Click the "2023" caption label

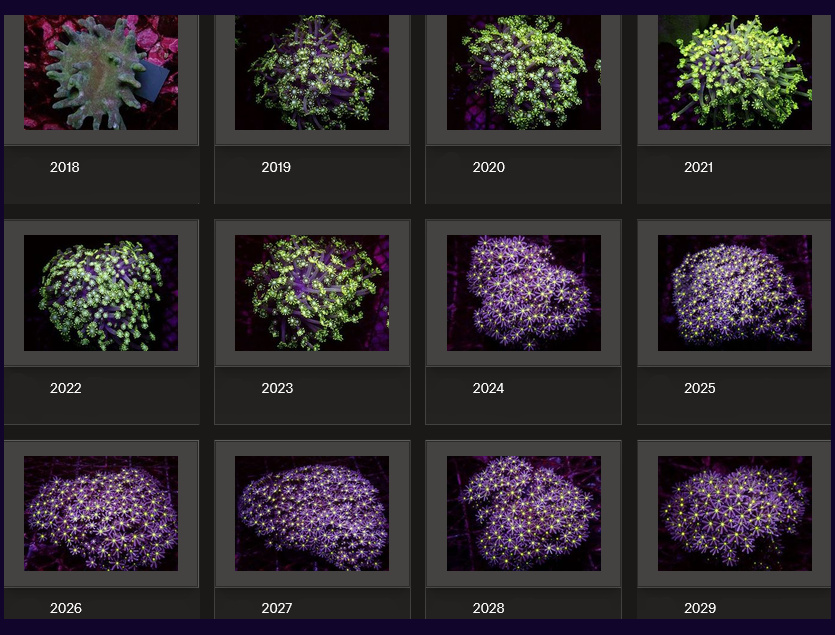point(277,388)
